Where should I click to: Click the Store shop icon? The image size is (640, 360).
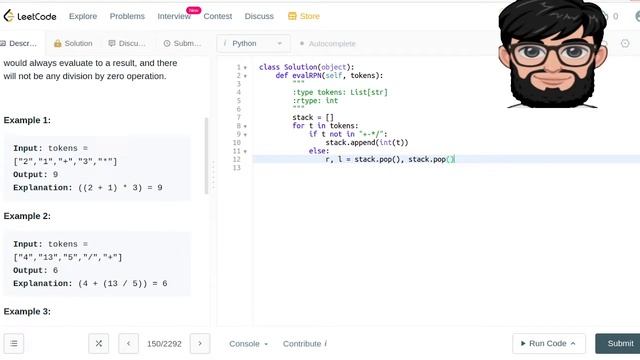292,16
